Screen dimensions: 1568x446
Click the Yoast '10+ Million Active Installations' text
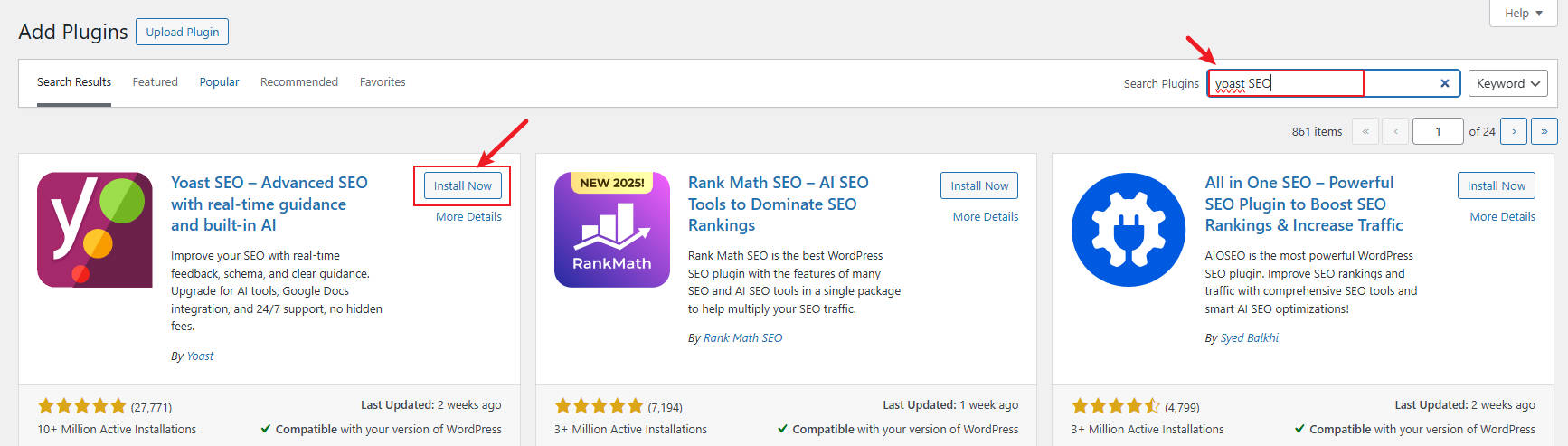[117, 430]
